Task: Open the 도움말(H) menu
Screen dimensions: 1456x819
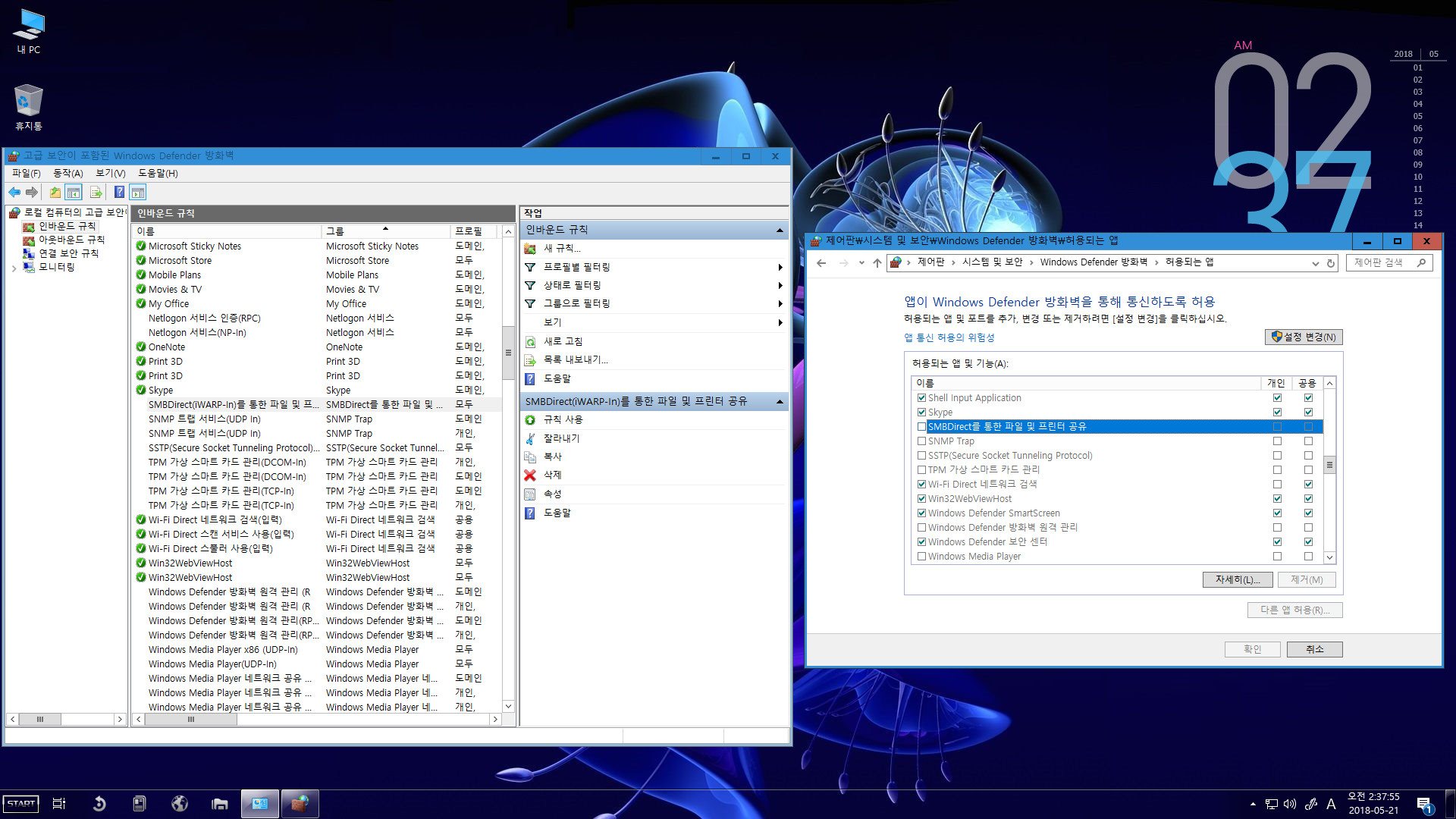Action: [x=158, y=174]
